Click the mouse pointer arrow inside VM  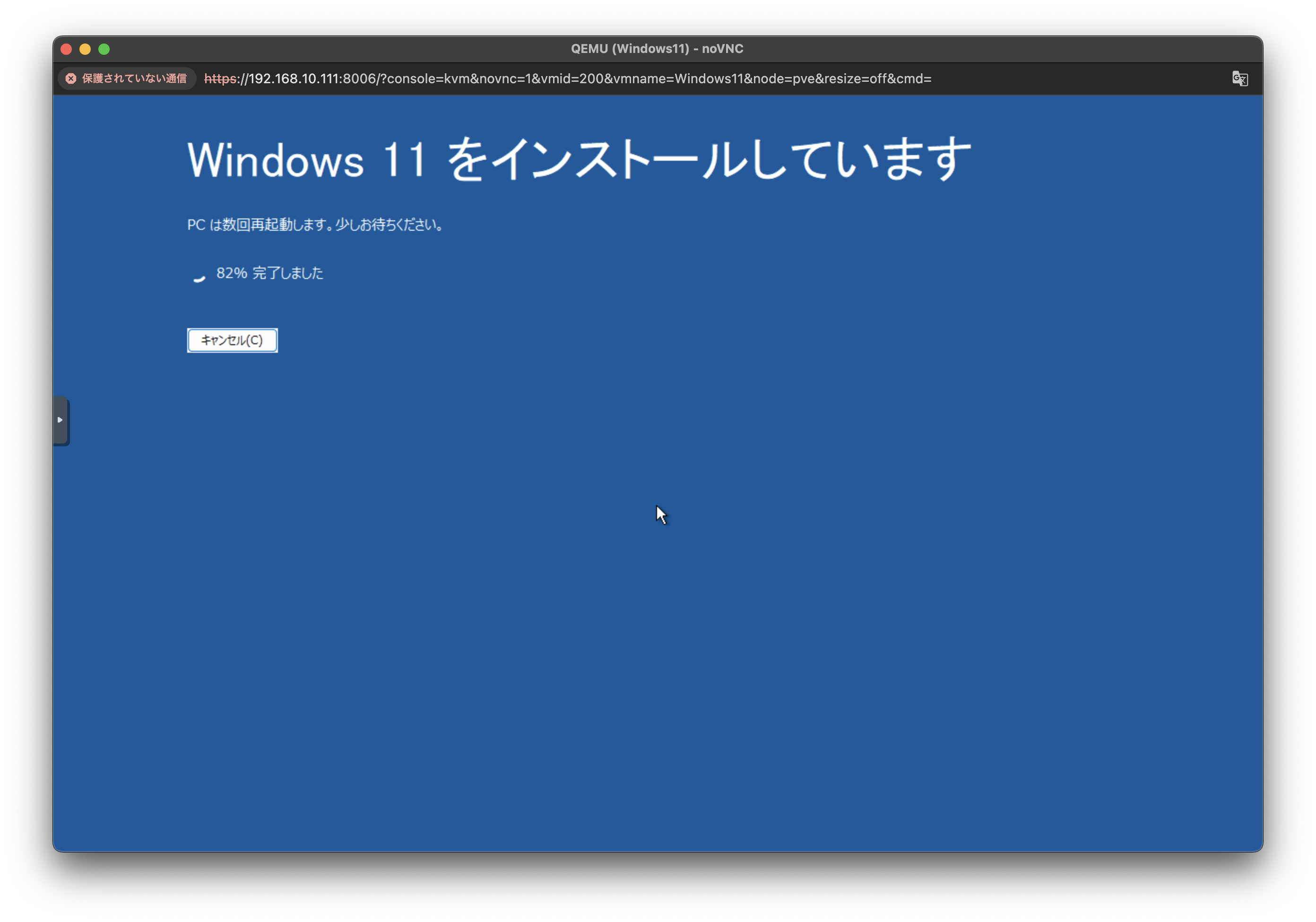(x=661, y=514)
